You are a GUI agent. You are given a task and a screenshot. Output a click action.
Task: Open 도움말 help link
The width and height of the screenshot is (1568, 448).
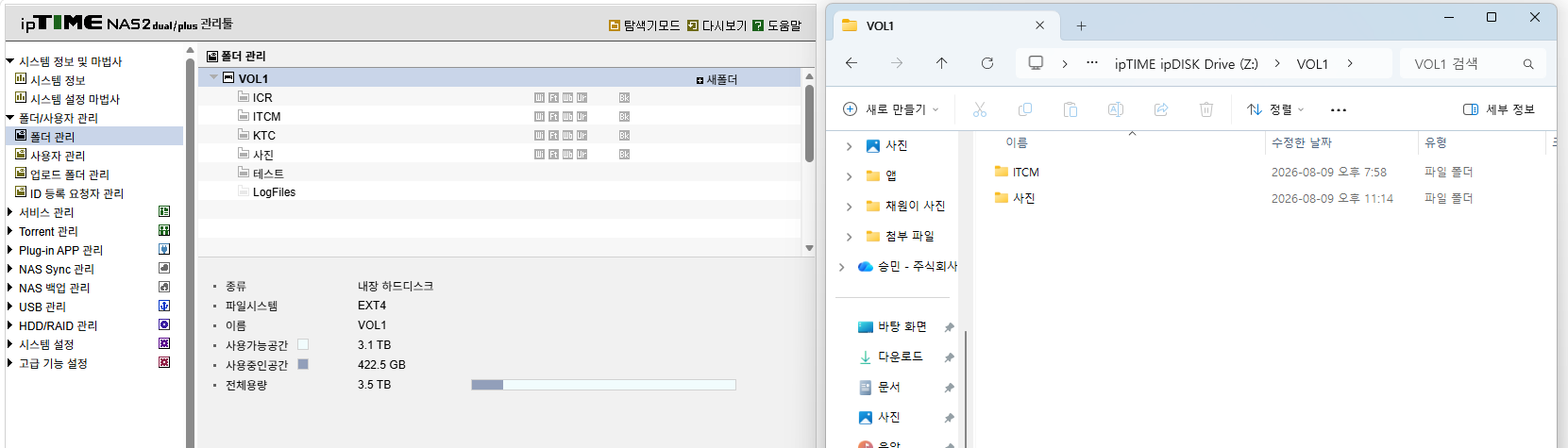coord(777,25)
